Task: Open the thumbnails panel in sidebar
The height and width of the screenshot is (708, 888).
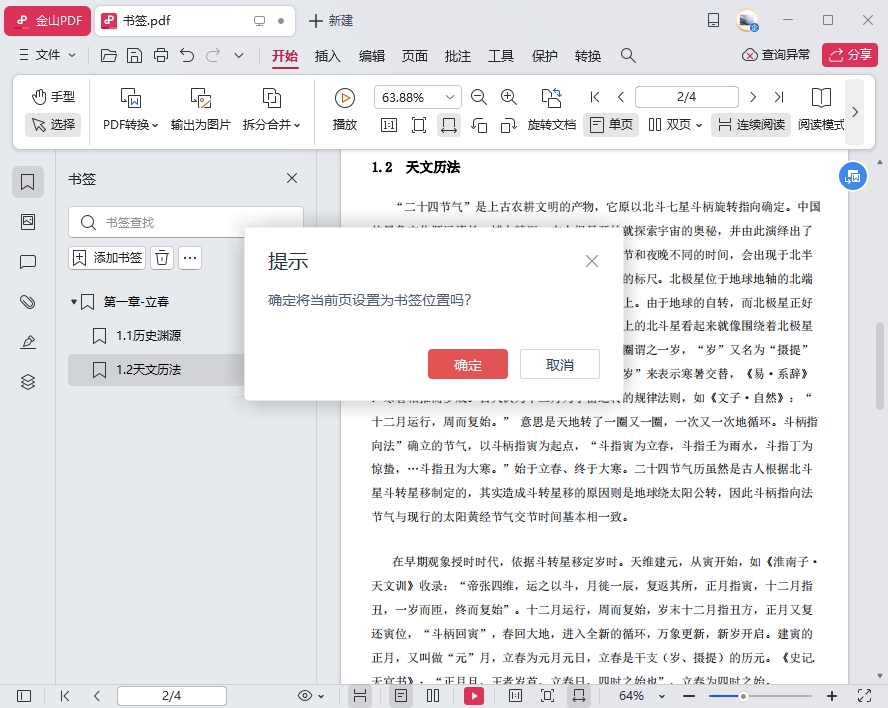Action: (x=28, y=222)
